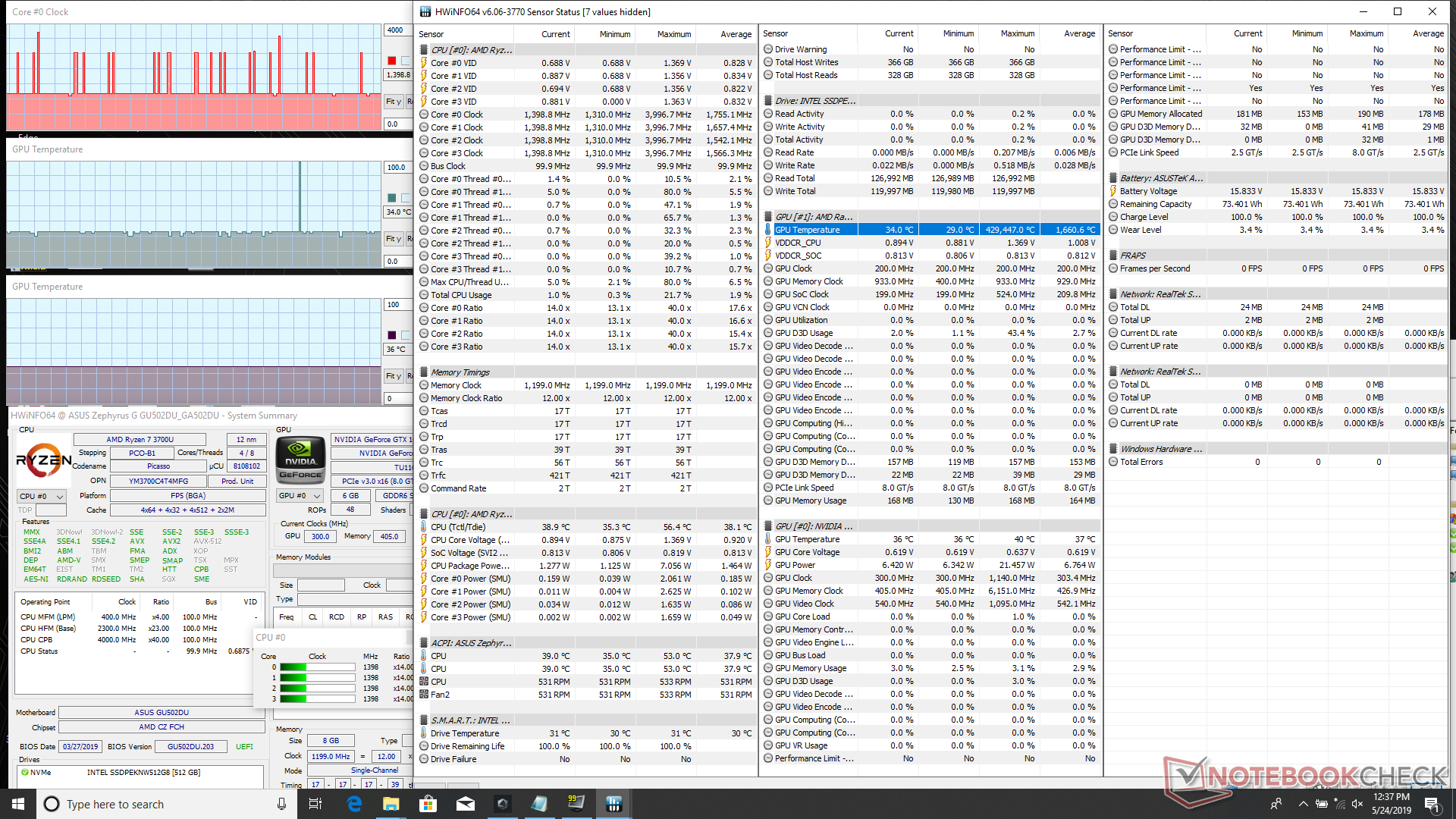Click Cortana microphone icon in search box

click(281, 804)
